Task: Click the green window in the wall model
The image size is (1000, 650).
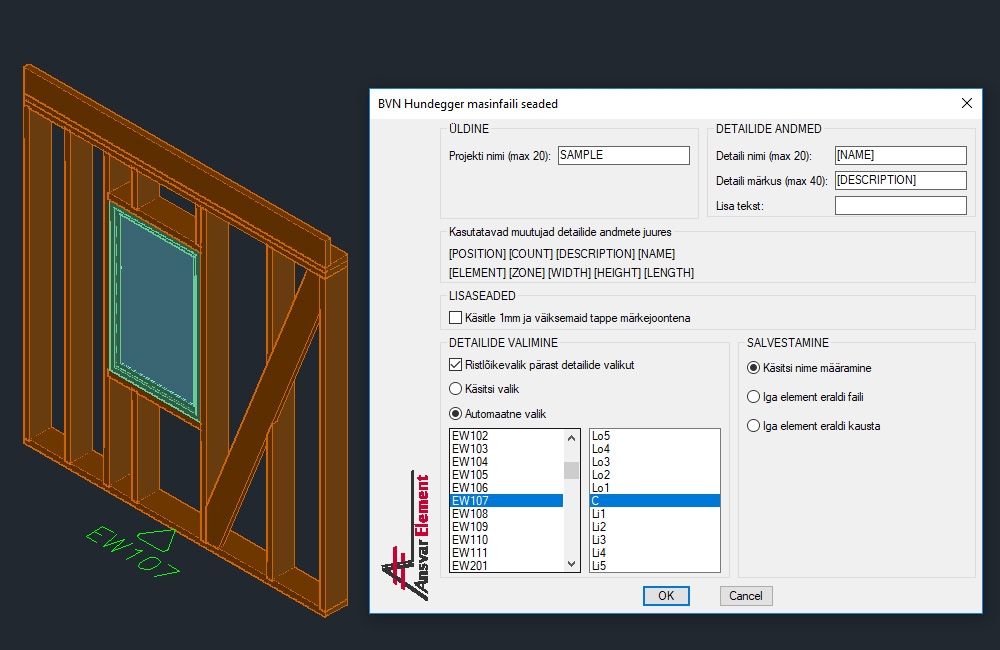Action: pyautogui.click(x=155, y=311)
